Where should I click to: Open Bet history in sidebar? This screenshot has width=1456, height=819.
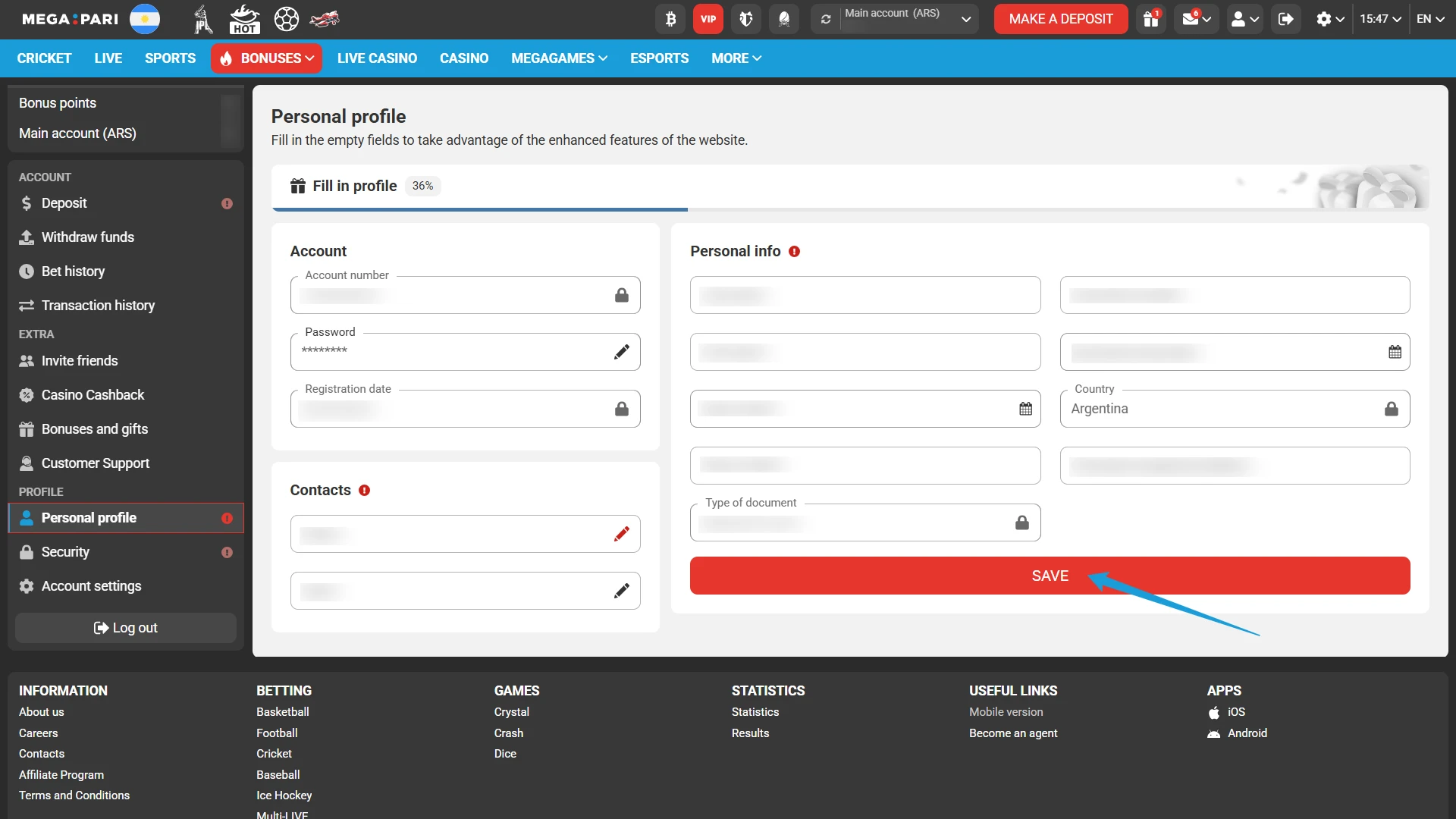126,271
